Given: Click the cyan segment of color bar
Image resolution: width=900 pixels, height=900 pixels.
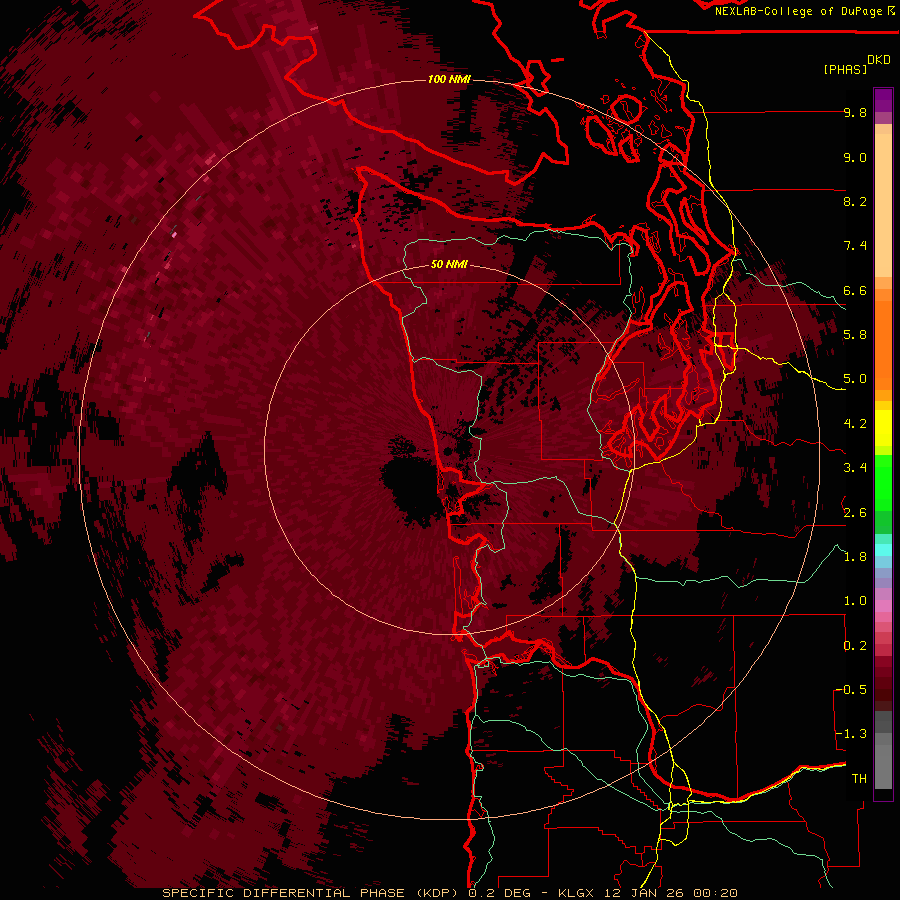Looking at the screenshot, I should click(883, 549).
